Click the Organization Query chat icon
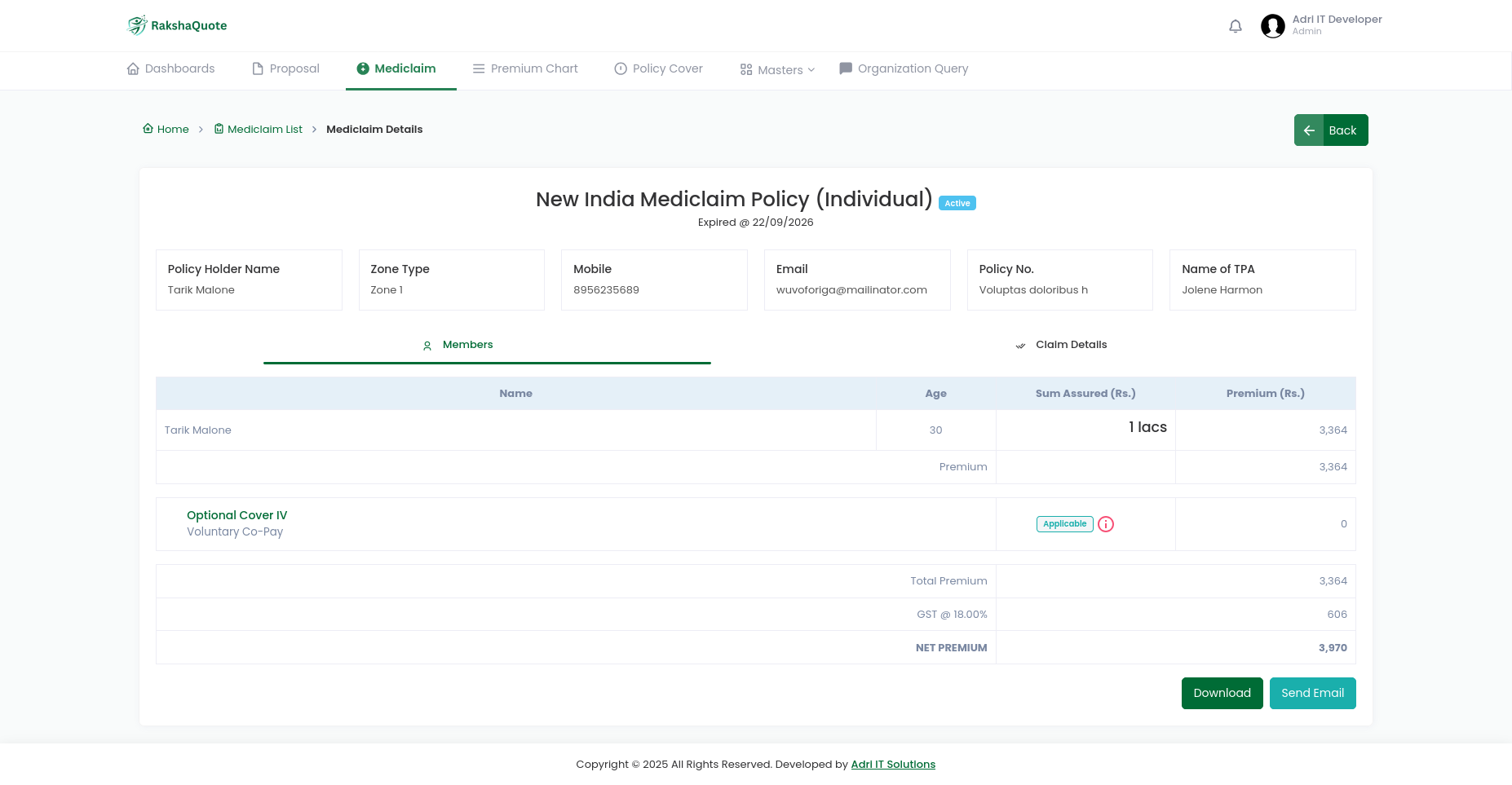Viewport: 1512px width, 785px height. [x=846, y=68]
